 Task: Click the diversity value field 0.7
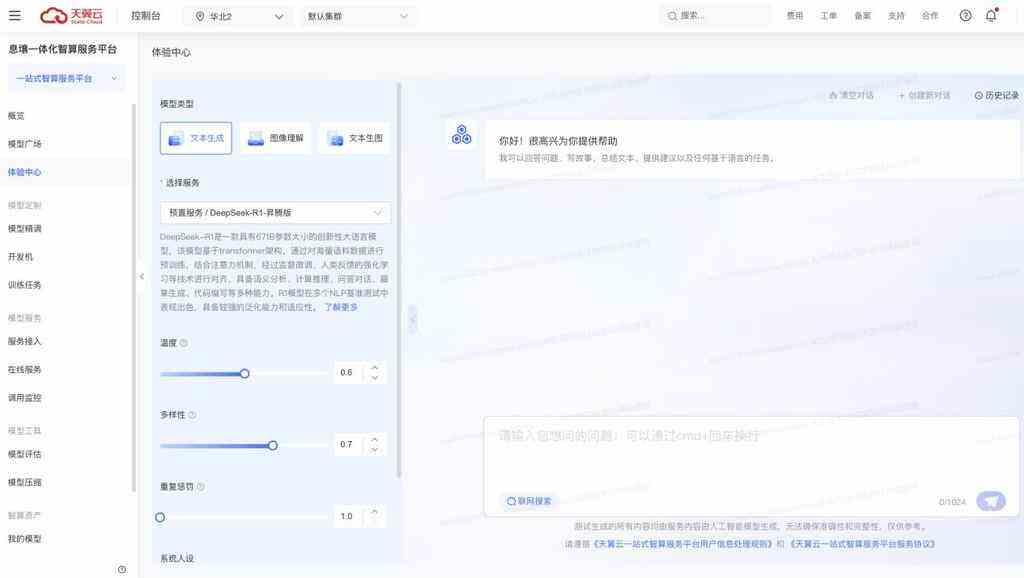tap(347, 444)
